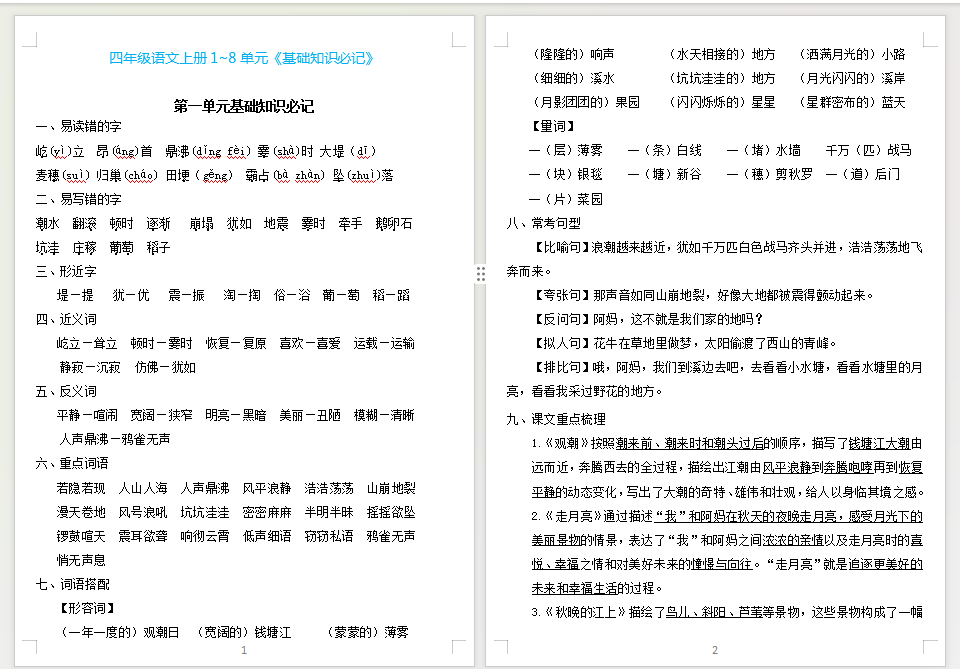This screenshot has height=669, width=960.
Task: Click the word 人山人海
Action: coord(143,488)
